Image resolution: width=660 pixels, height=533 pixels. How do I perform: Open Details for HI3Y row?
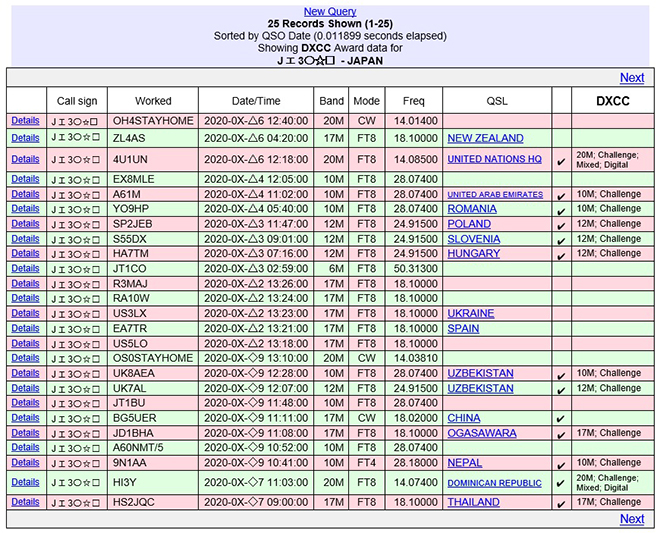pyautogui.click(x=25, y=482)
